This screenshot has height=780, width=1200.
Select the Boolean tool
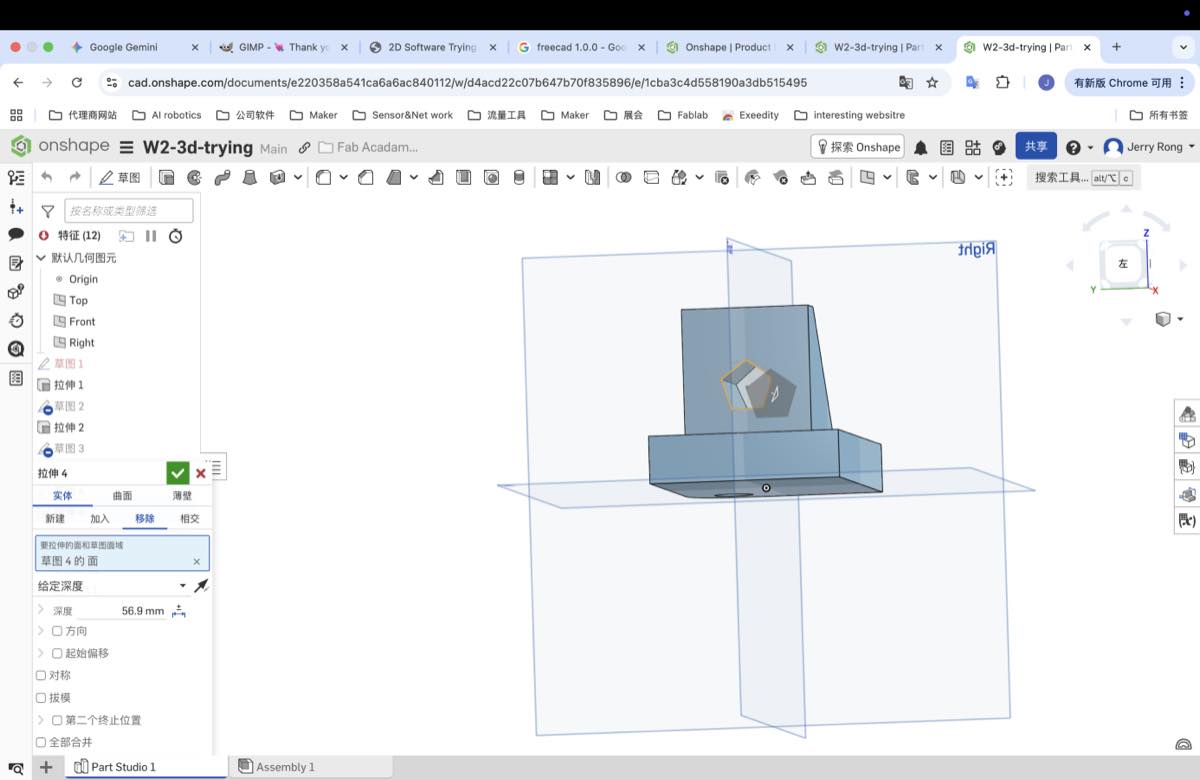click(x=624, y=177)
